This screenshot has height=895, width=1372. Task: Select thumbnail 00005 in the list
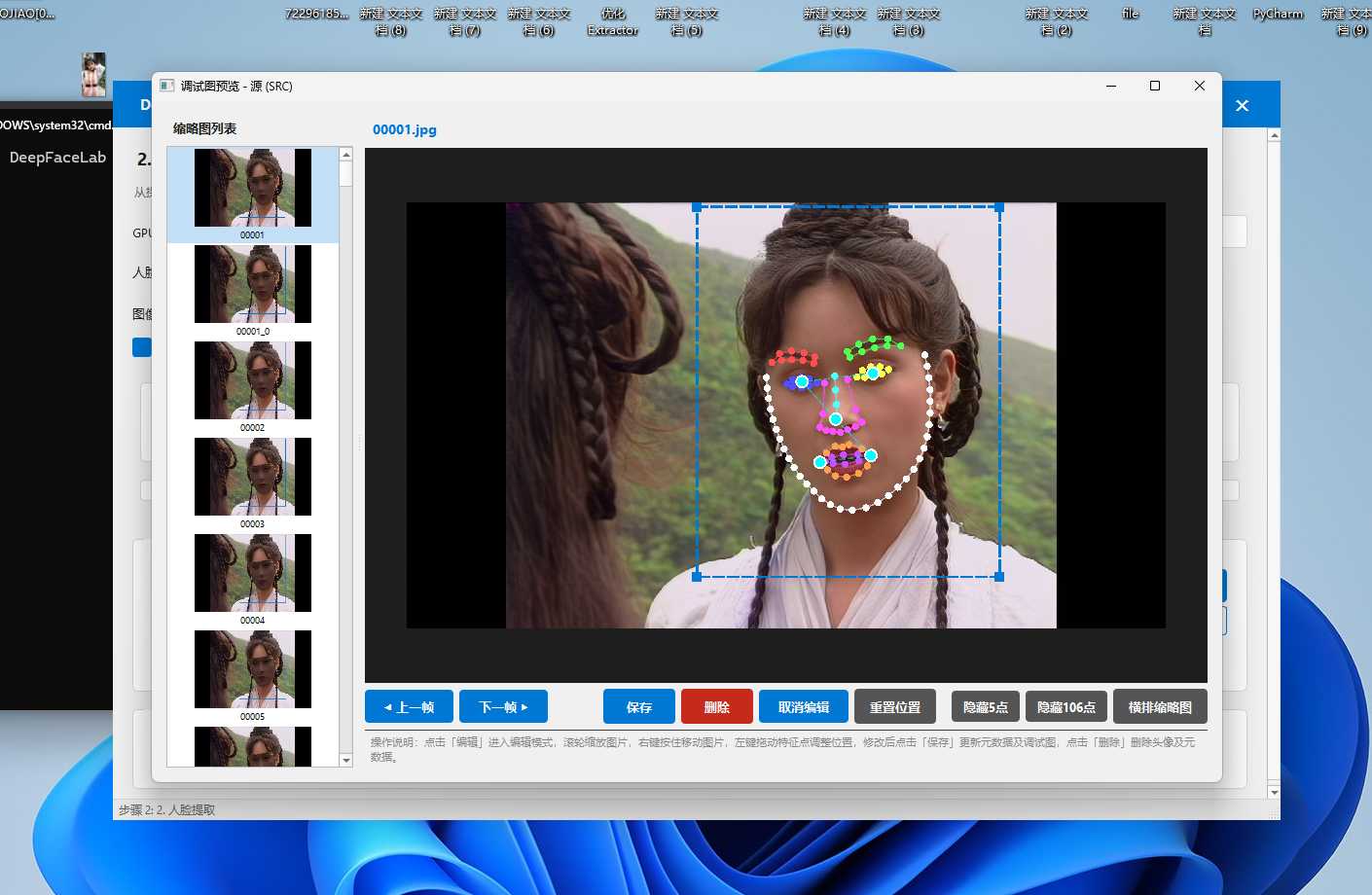tap(253, 675)
